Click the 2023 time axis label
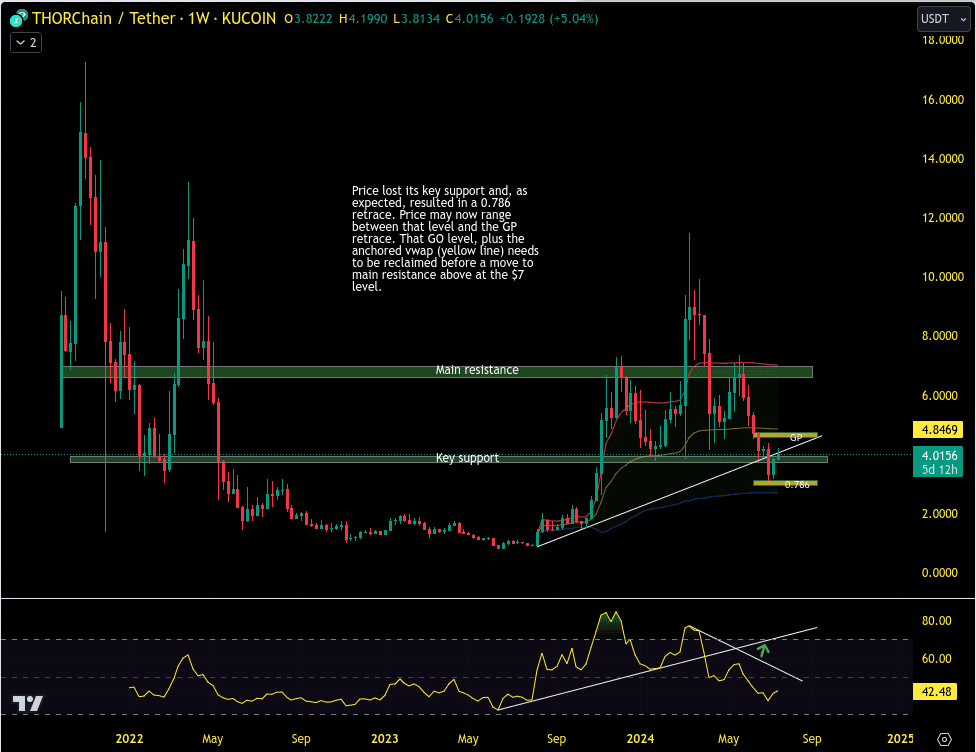 click(385, 739)
